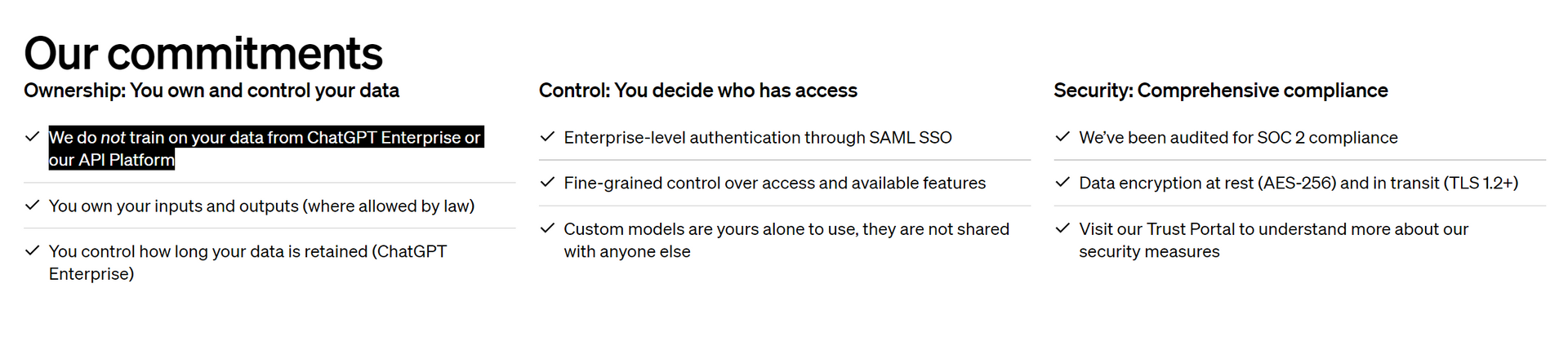Click checkmark next to 'You own your inputs'
The width and height of the screenshot is (1568, 350).
click(32, 205)
